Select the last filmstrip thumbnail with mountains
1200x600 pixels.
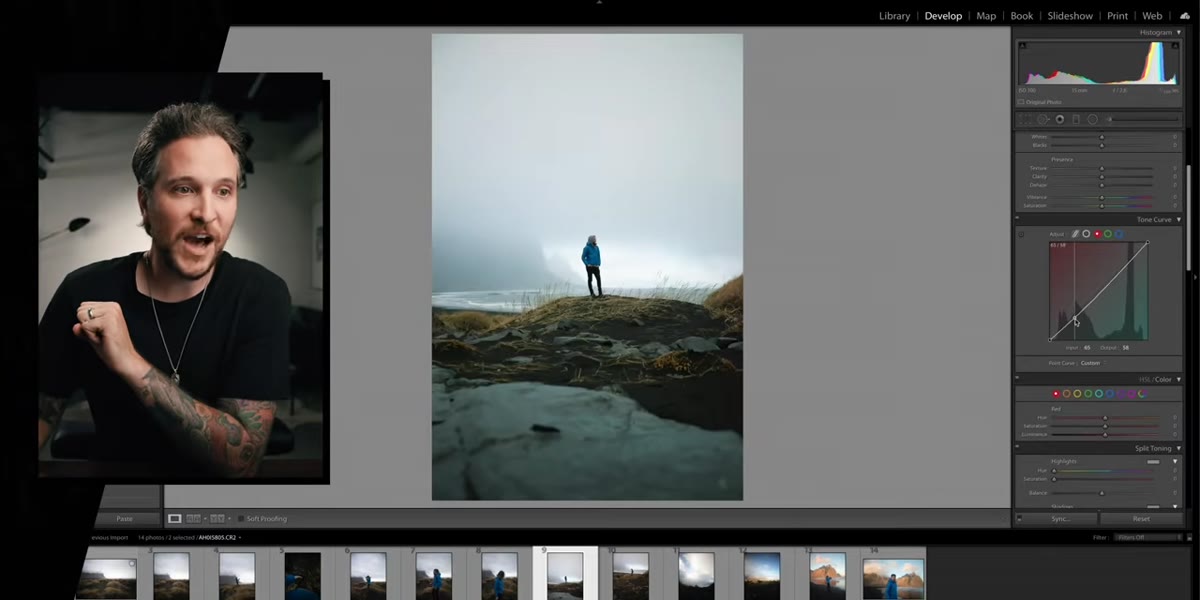[894, 578]
